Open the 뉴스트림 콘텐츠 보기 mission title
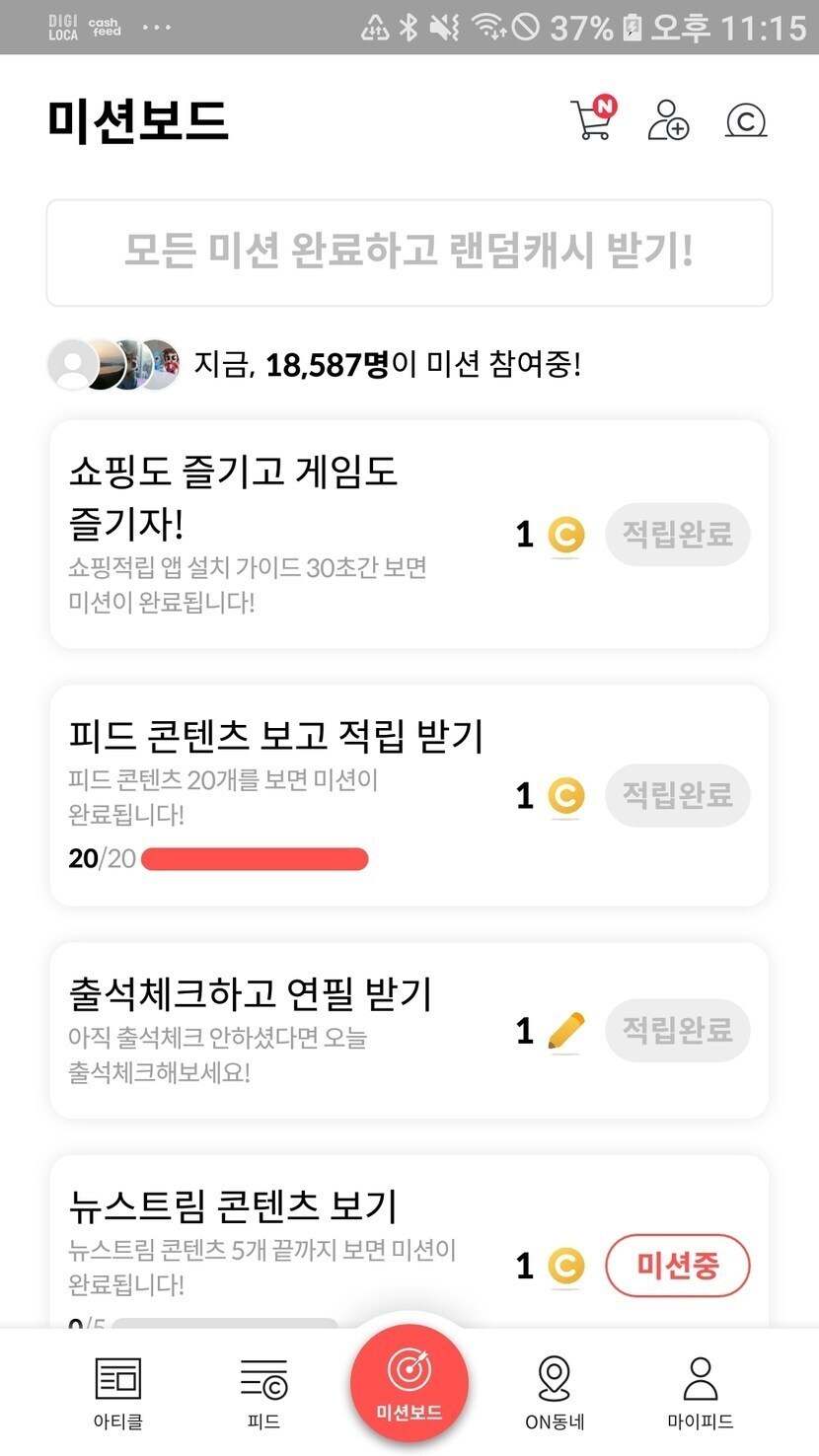 233,1205
